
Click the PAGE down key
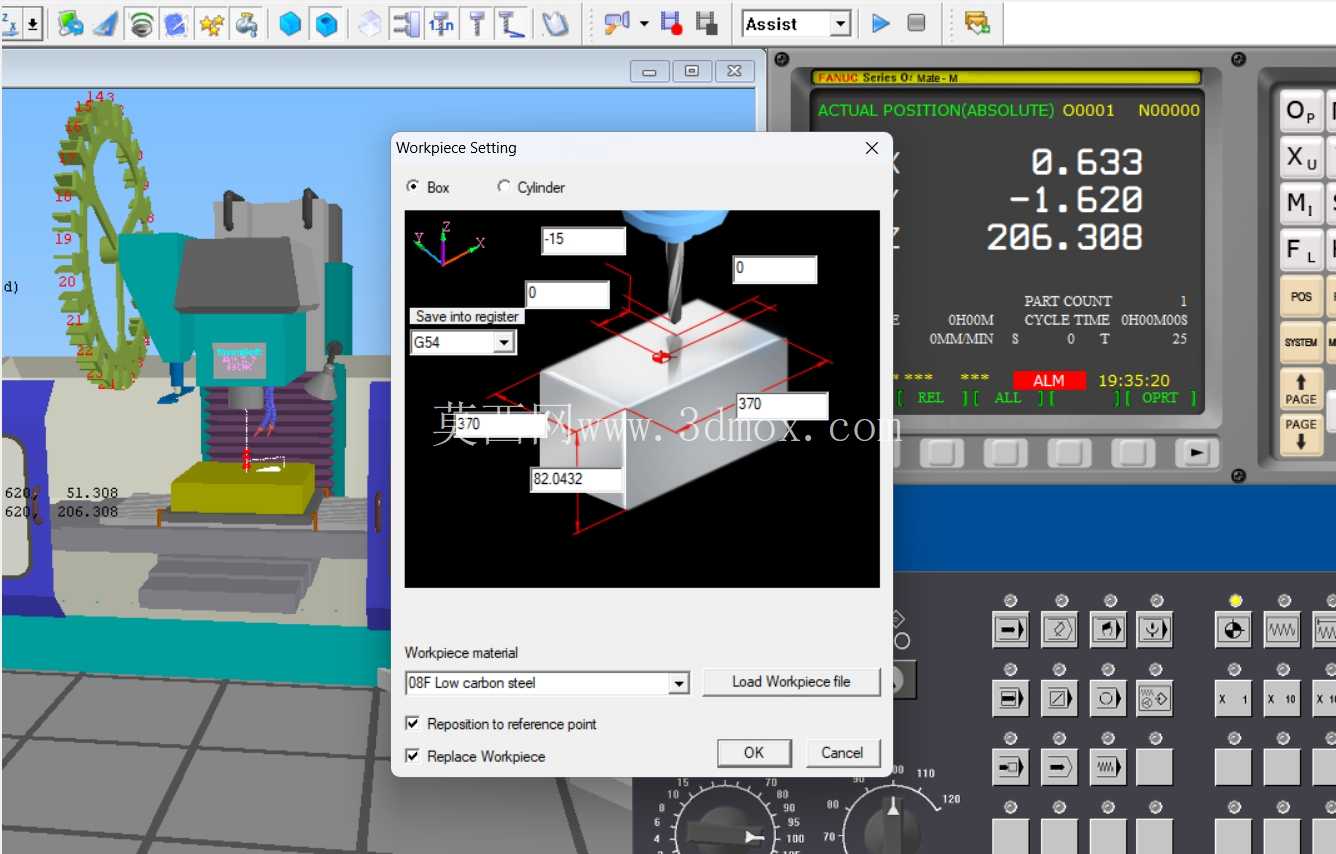[x=1301, y=435]
